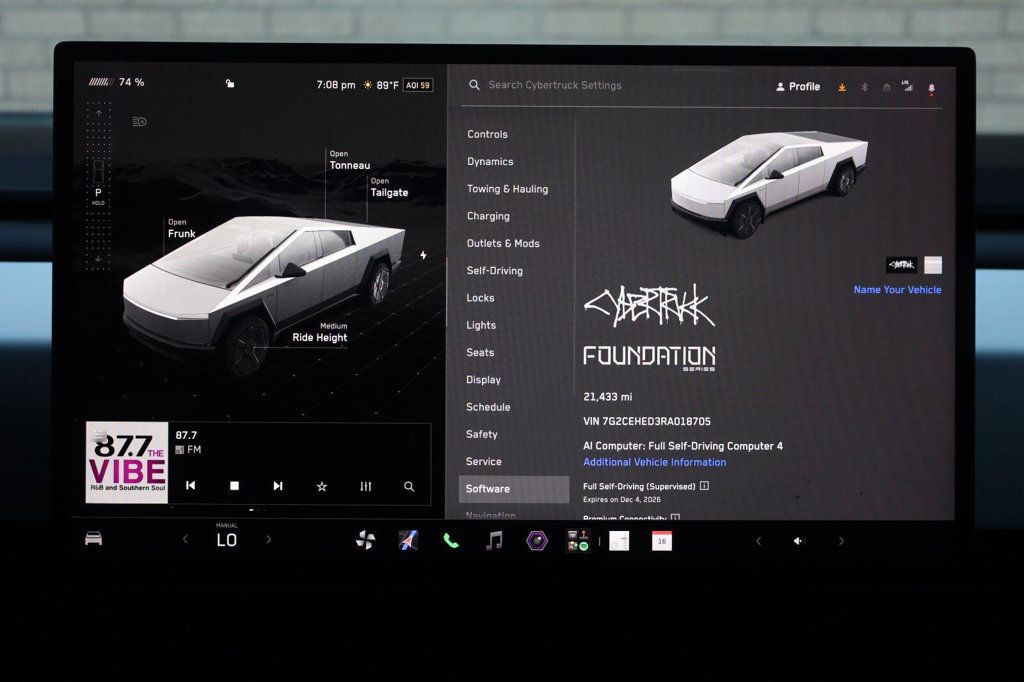Select the Software menu item

coord(514,489)
